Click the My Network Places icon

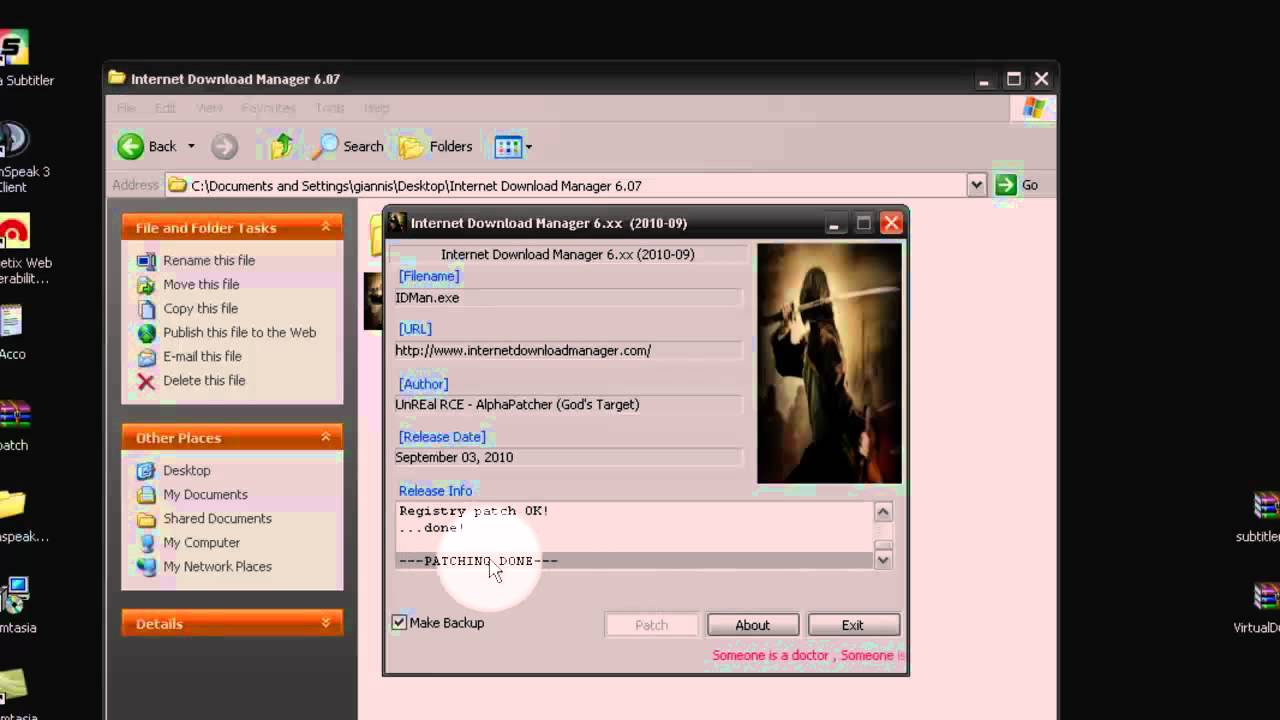click(x=147, y=566)
